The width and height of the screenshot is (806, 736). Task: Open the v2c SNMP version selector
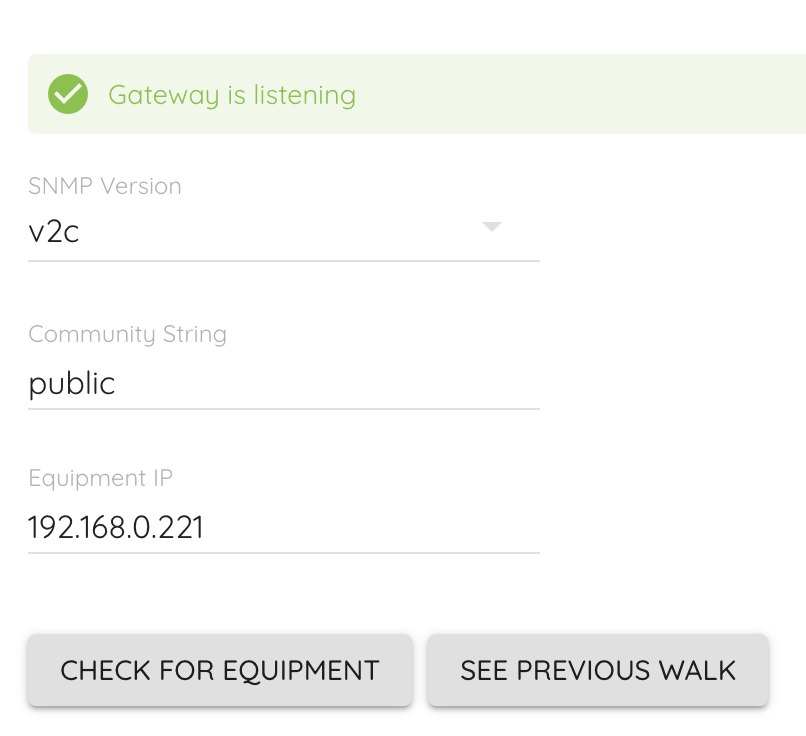283,233
